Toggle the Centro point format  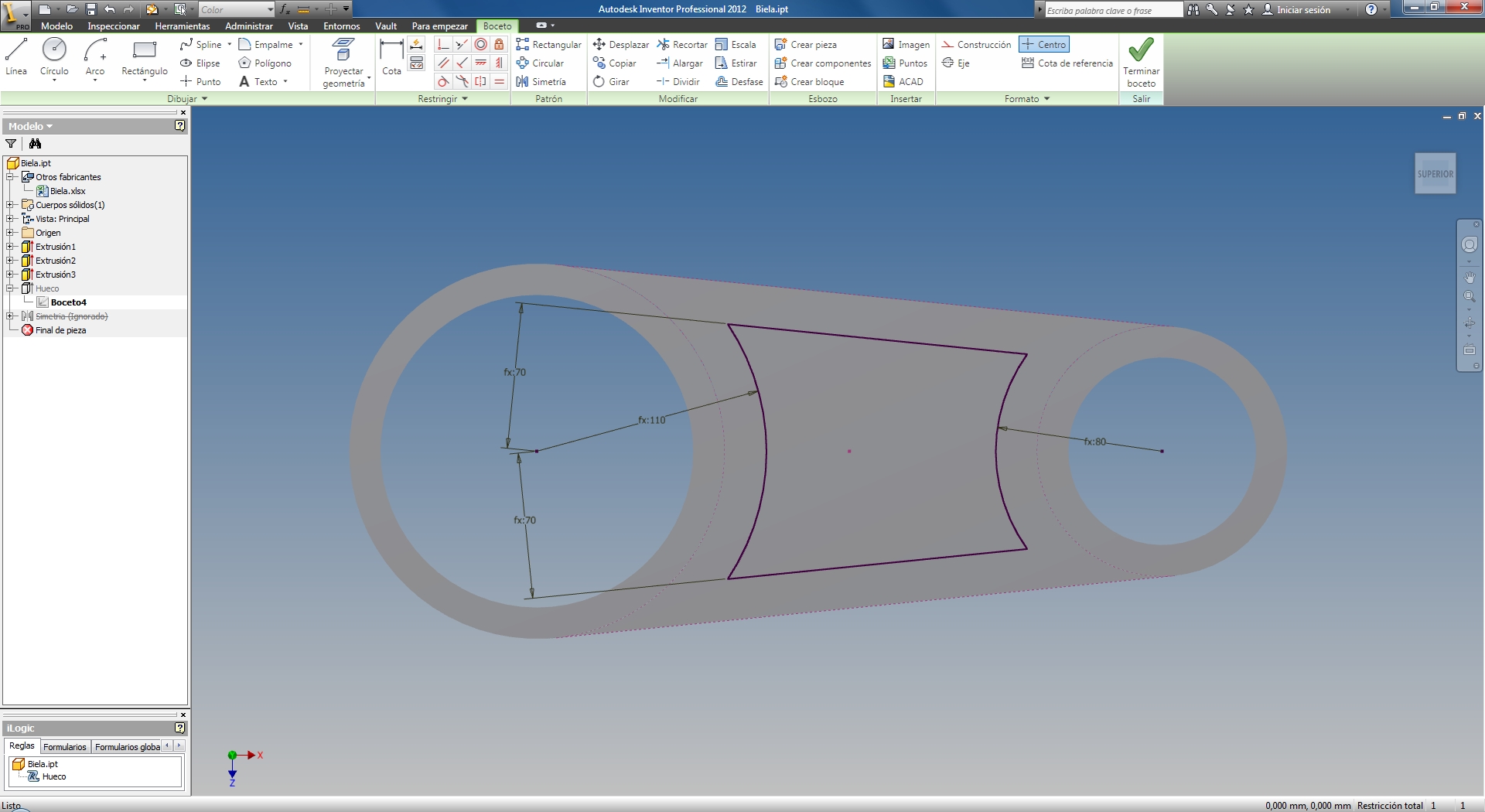click(x=1044, y=45)
